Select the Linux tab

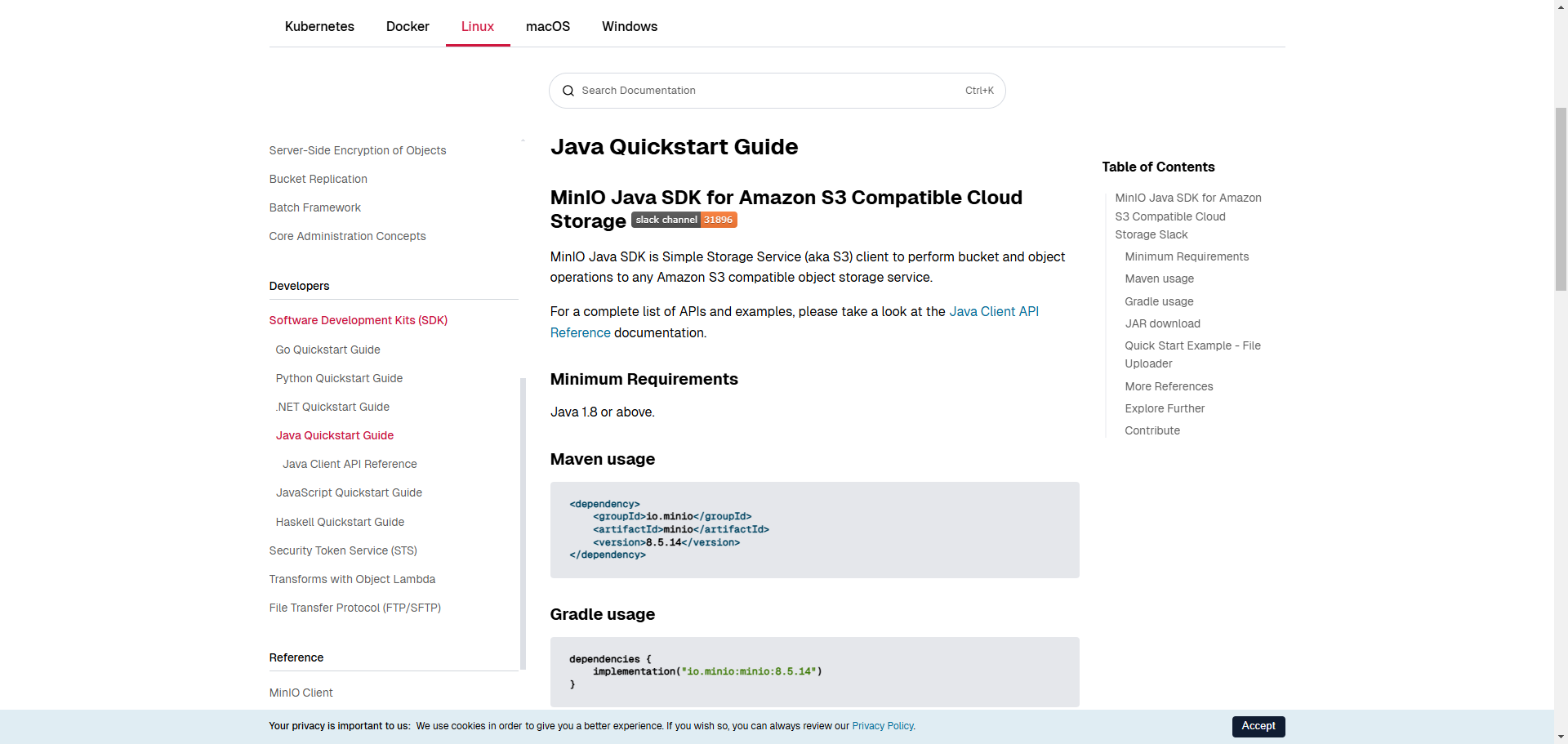tap(478, 26)
